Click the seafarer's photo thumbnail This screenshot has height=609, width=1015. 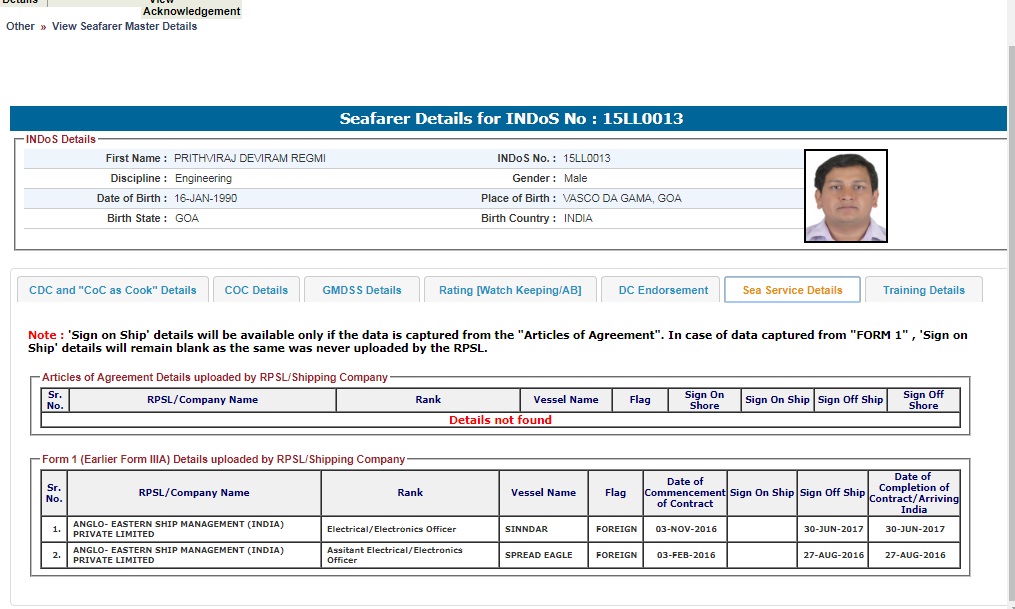click(x=845, y=196)
